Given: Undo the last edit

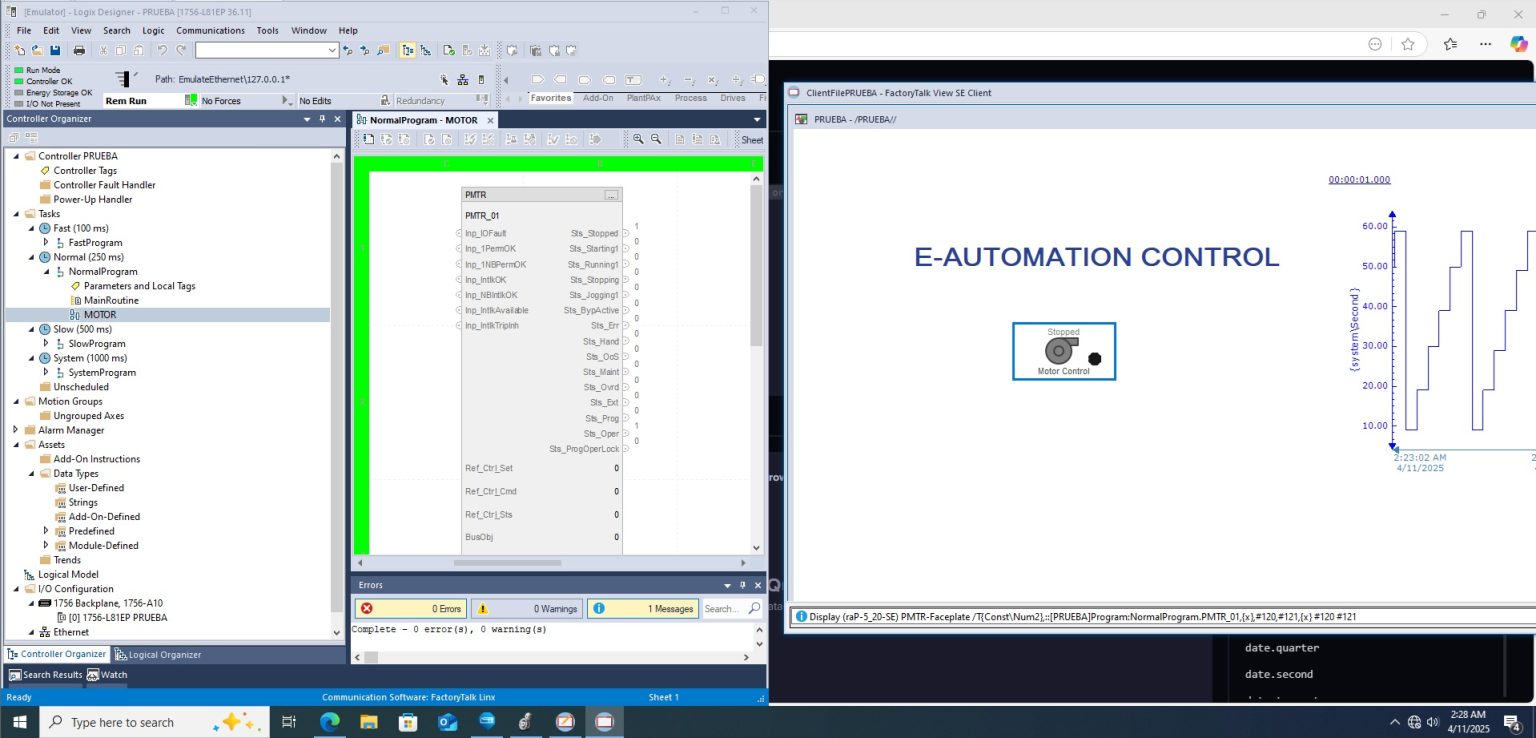Looking at the screenshot, I should (160, 49).
